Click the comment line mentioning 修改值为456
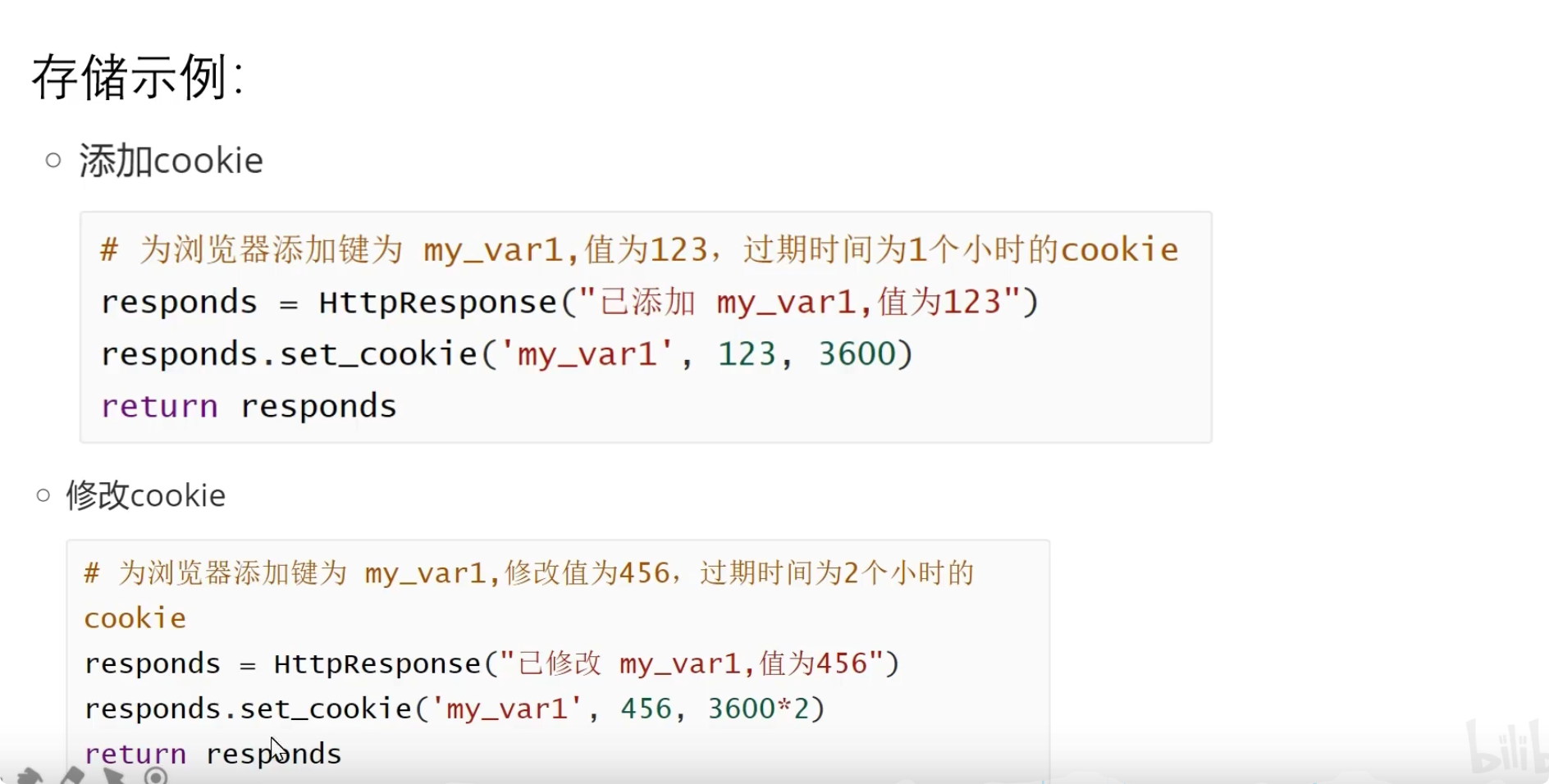Viewport: 1549px width, 784px height. click(x=529, y=572)
